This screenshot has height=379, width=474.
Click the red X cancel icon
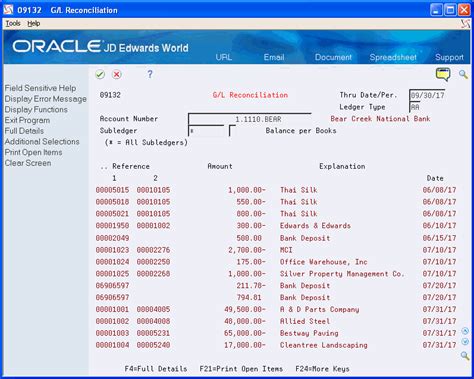(x=117, y=74)
